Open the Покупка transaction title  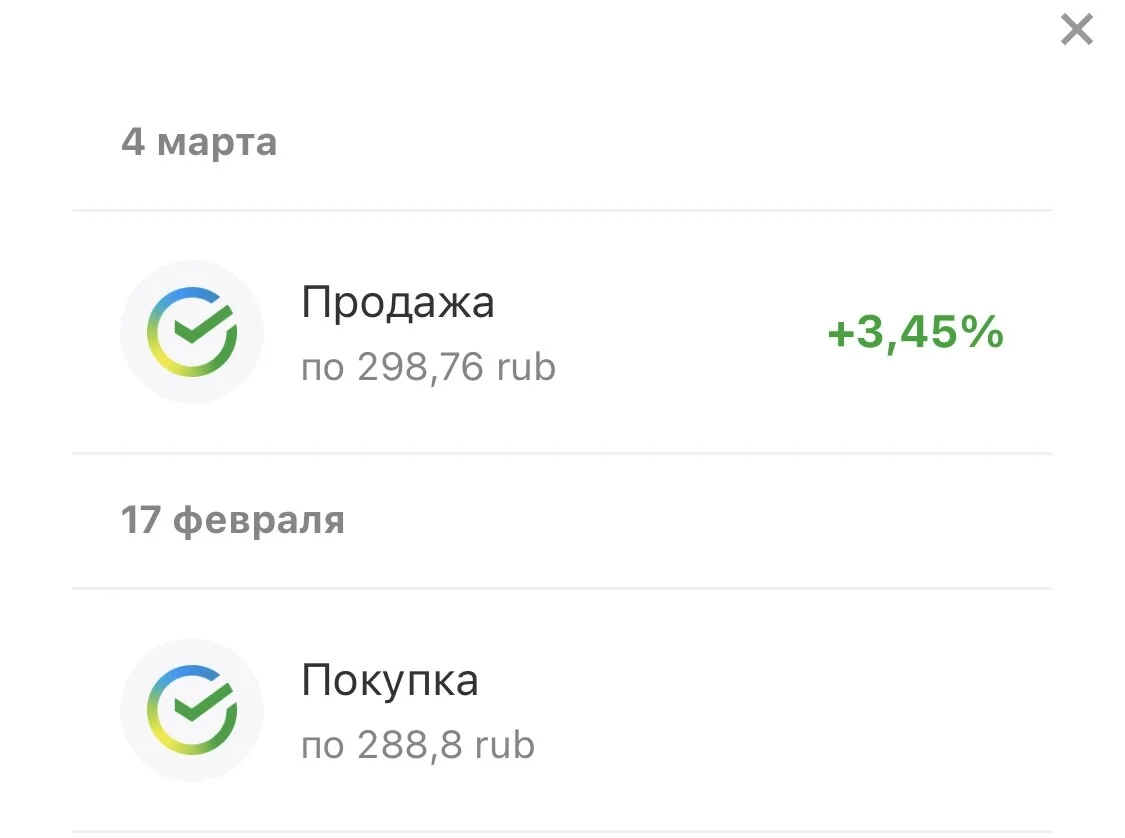(390, 681)
